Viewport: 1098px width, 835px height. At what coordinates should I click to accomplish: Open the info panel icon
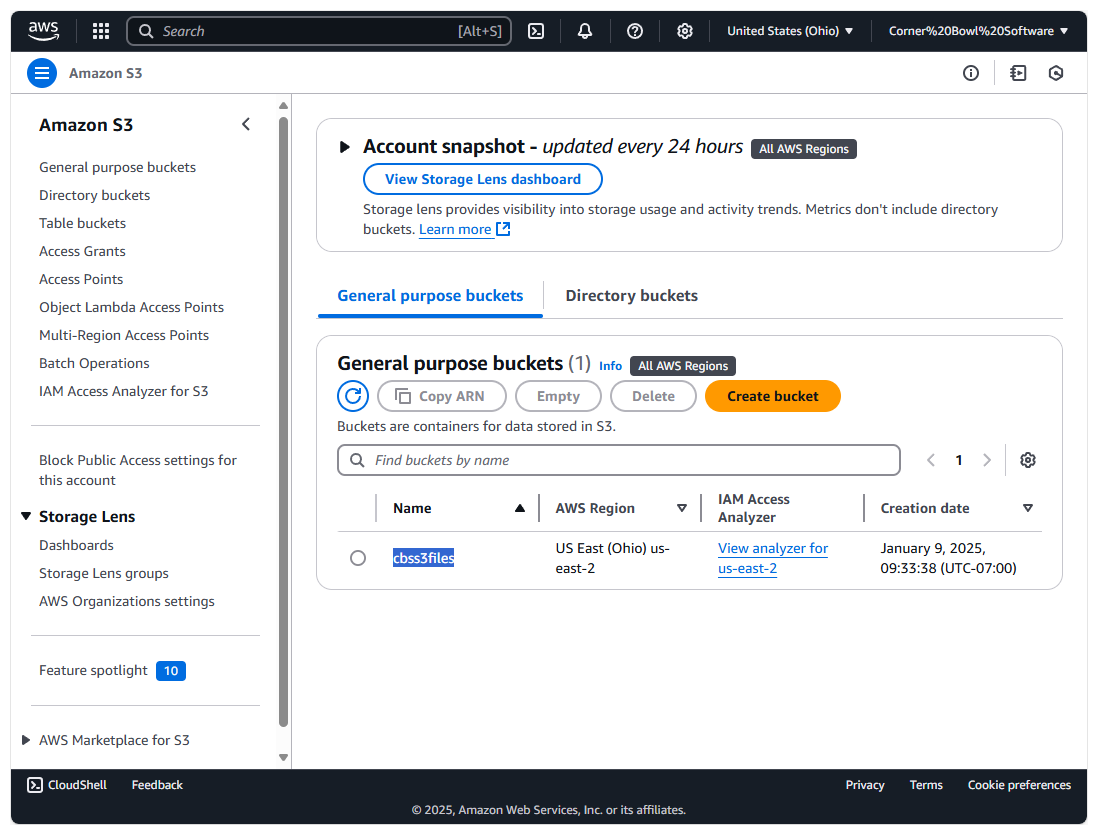click(971, 73)
